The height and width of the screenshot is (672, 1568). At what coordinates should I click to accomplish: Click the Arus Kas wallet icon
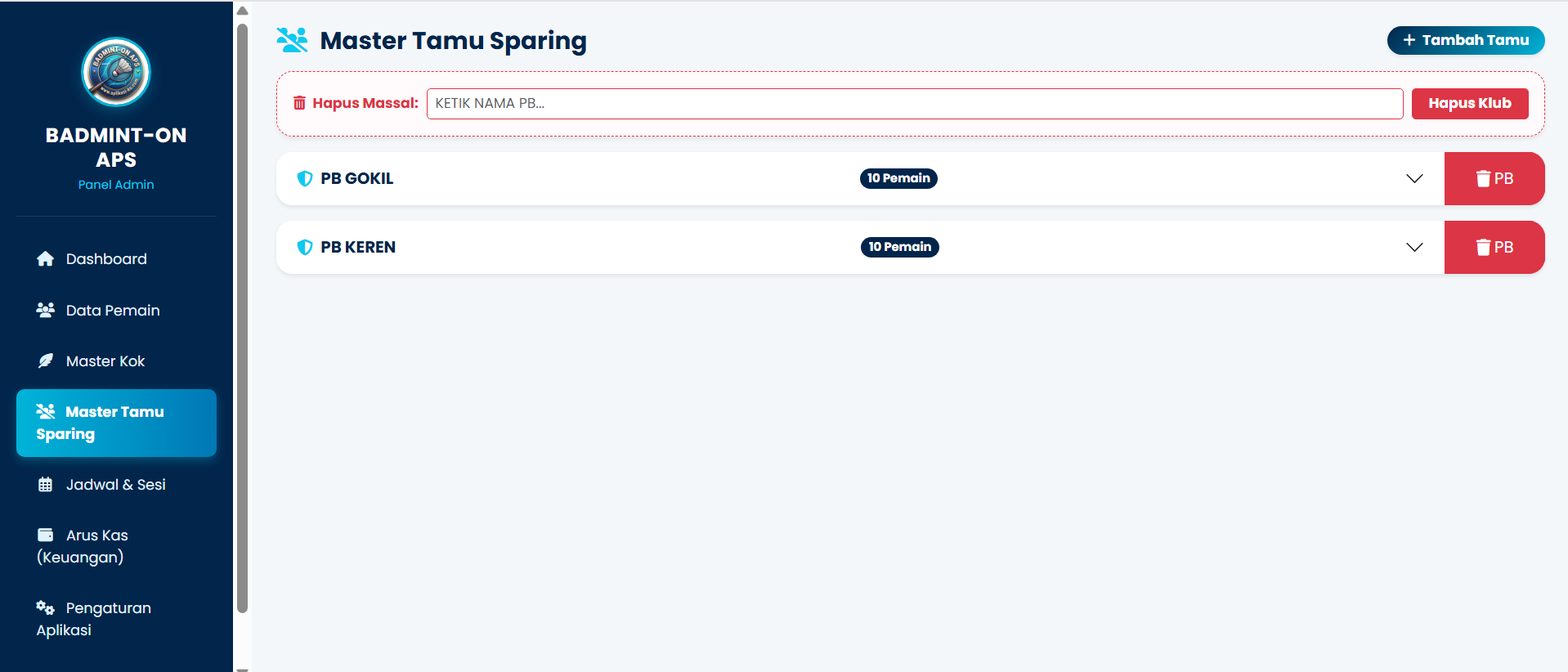46,535
